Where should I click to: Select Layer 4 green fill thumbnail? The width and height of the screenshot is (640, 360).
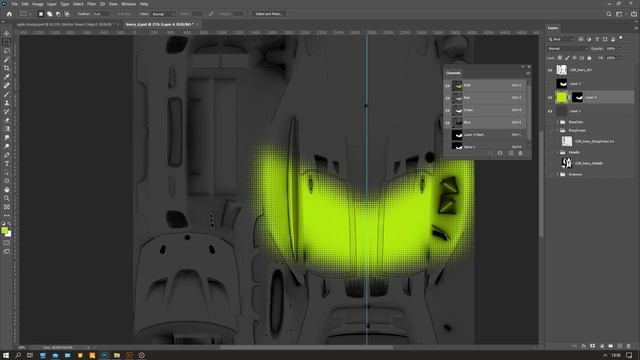pos(562,97)
